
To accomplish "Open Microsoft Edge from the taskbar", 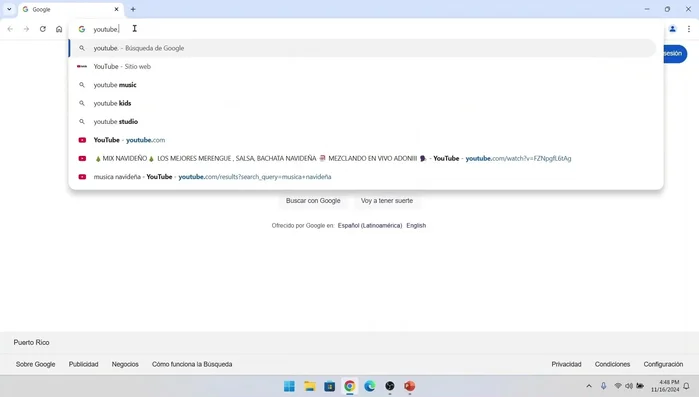I will click(370, 386).
